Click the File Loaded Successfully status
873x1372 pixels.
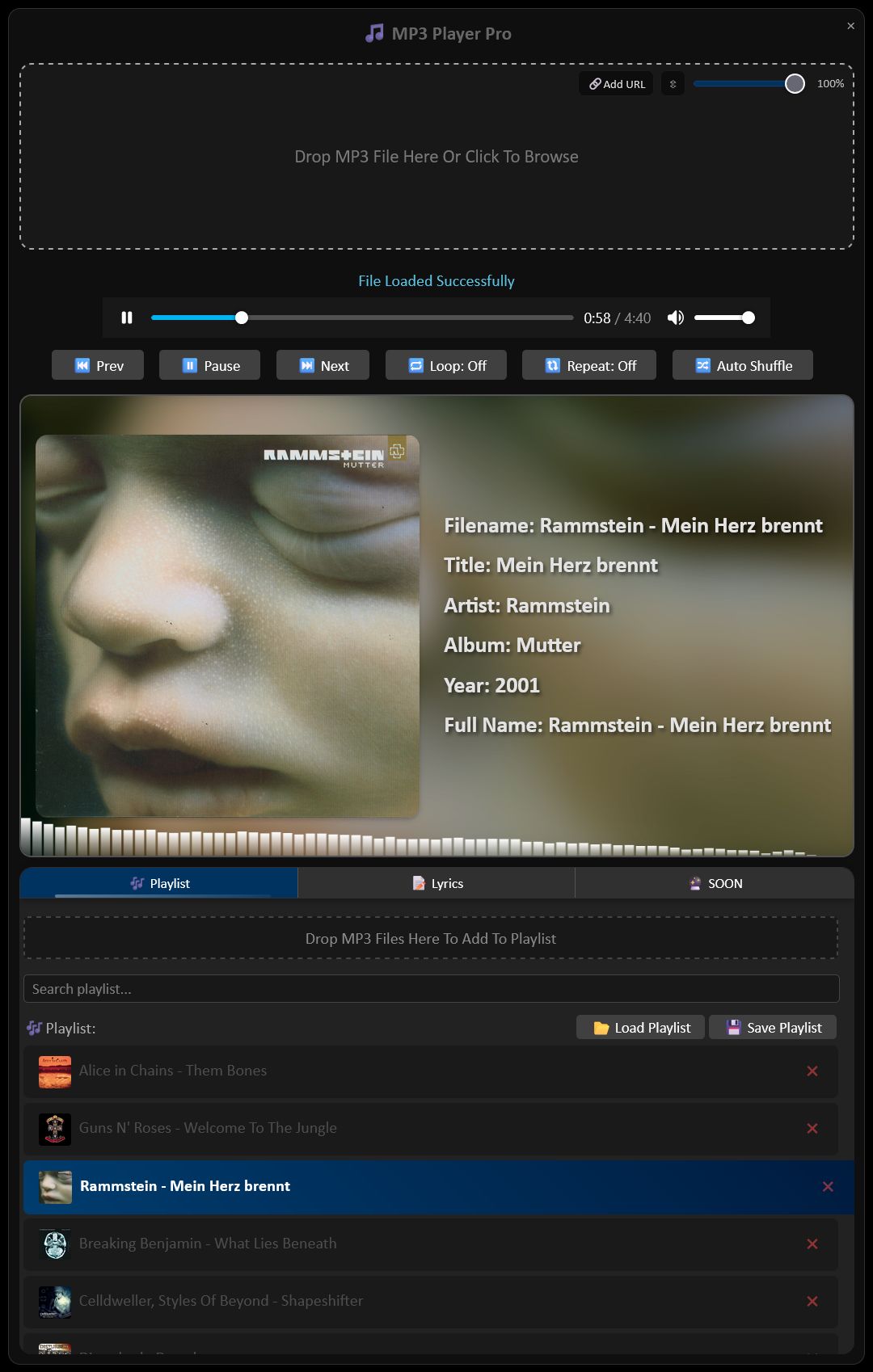coord(436,281)
